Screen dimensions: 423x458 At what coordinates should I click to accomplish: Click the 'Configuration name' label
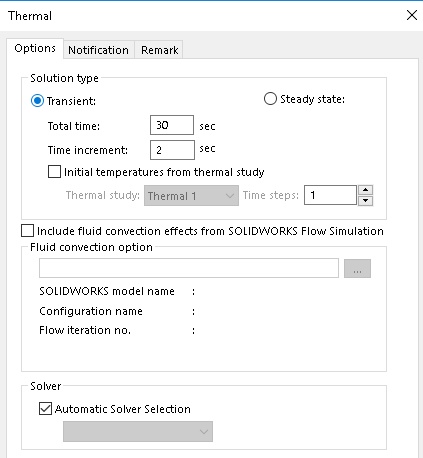[x=91, y=311]
